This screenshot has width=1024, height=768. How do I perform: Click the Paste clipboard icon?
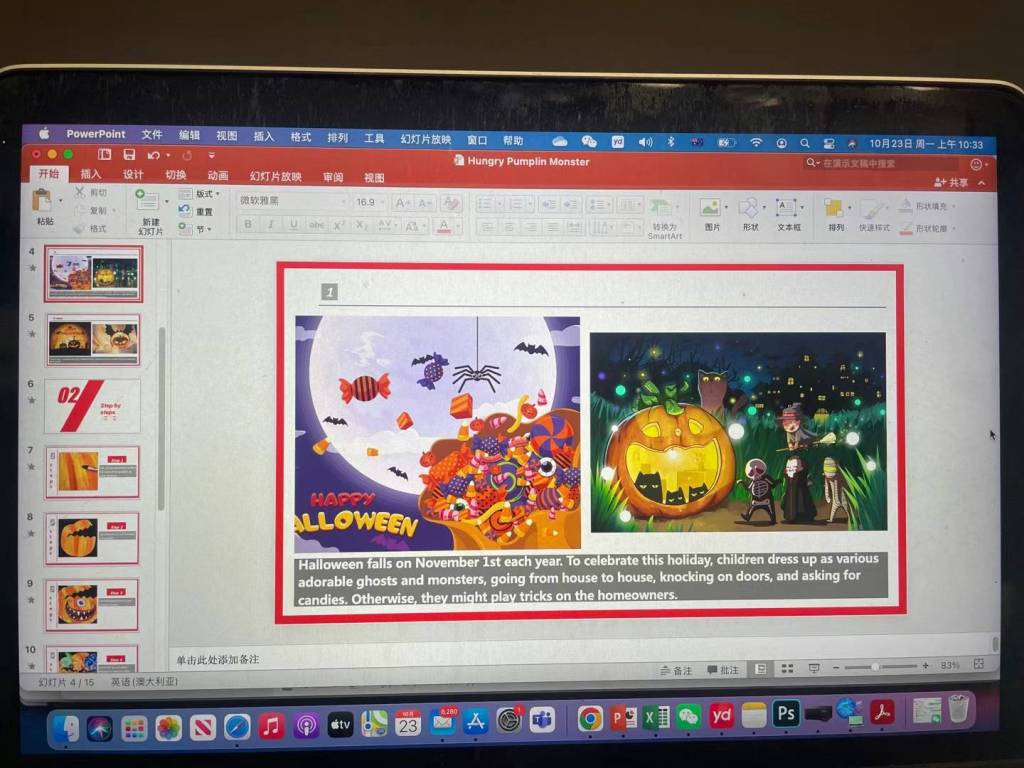[42, 201]
